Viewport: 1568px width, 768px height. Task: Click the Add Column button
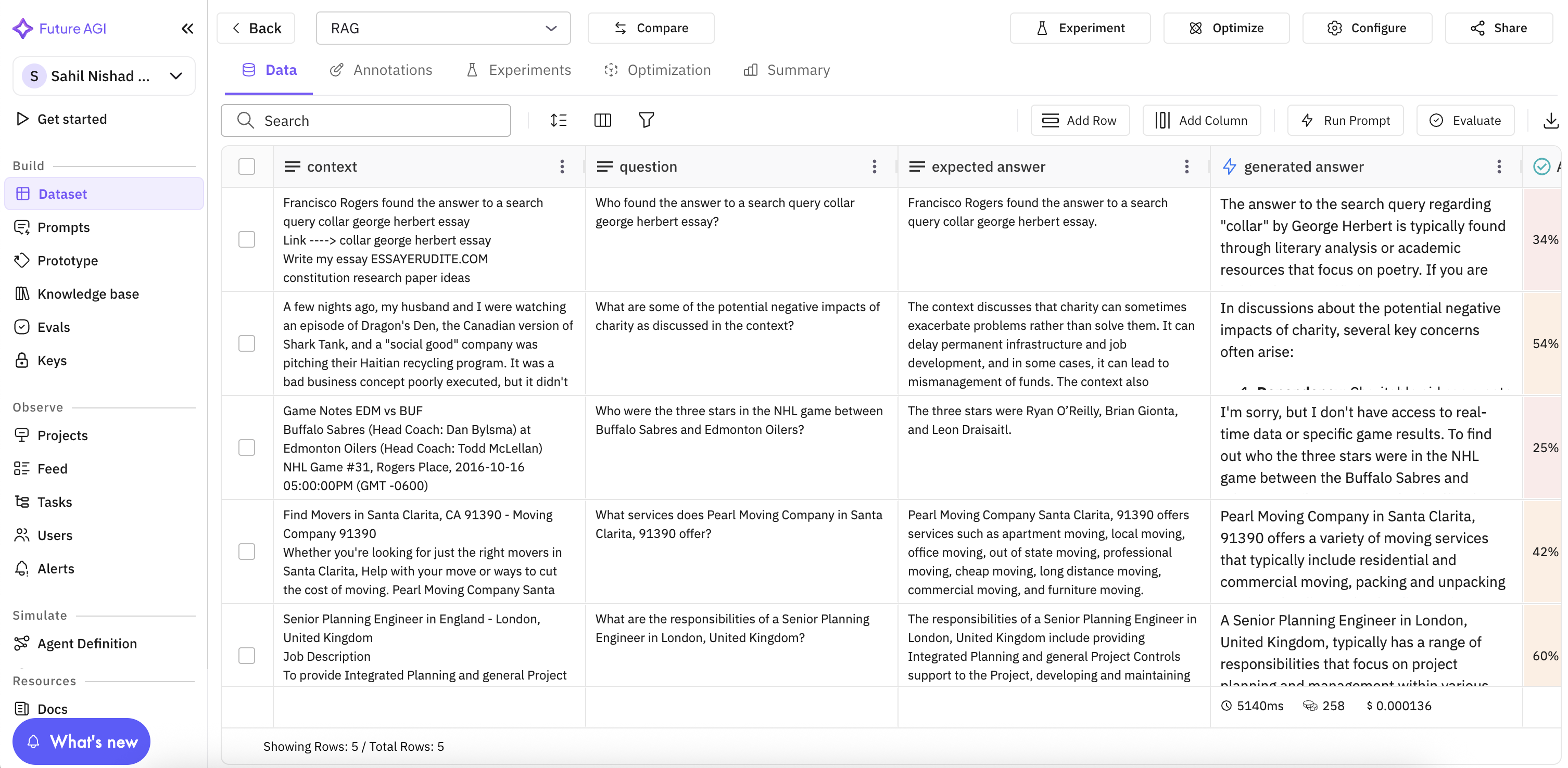(x=1201, y=121)
